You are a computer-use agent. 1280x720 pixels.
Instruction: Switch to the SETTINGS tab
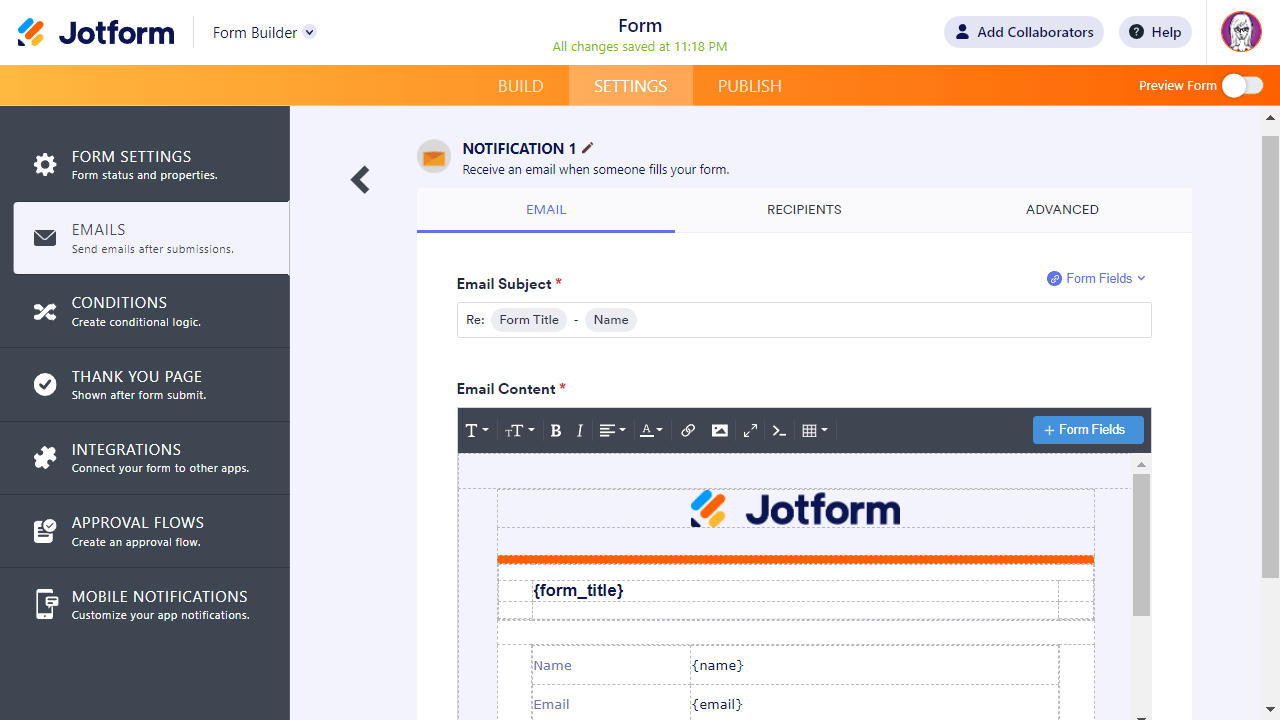coord(630,86)
